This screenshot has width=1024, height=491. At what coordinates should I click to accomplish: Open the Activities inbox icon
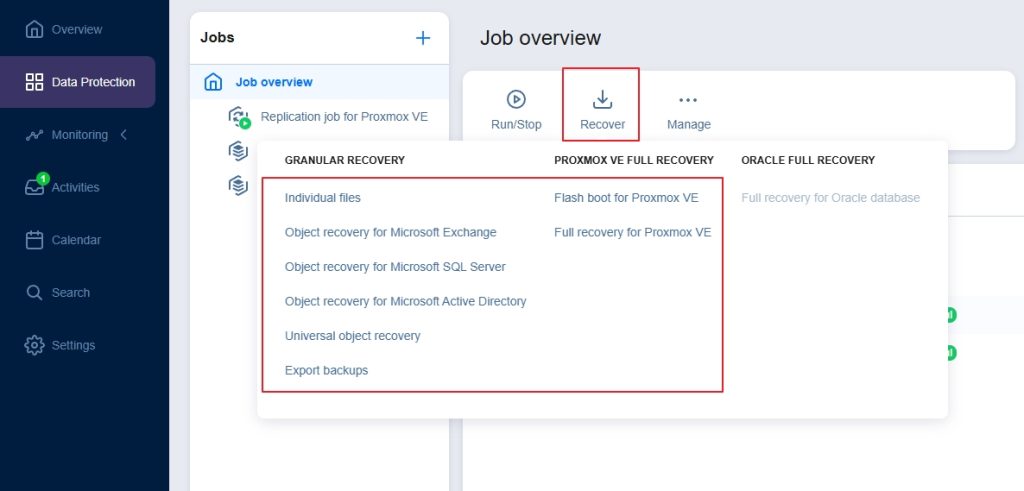point(34,187)
